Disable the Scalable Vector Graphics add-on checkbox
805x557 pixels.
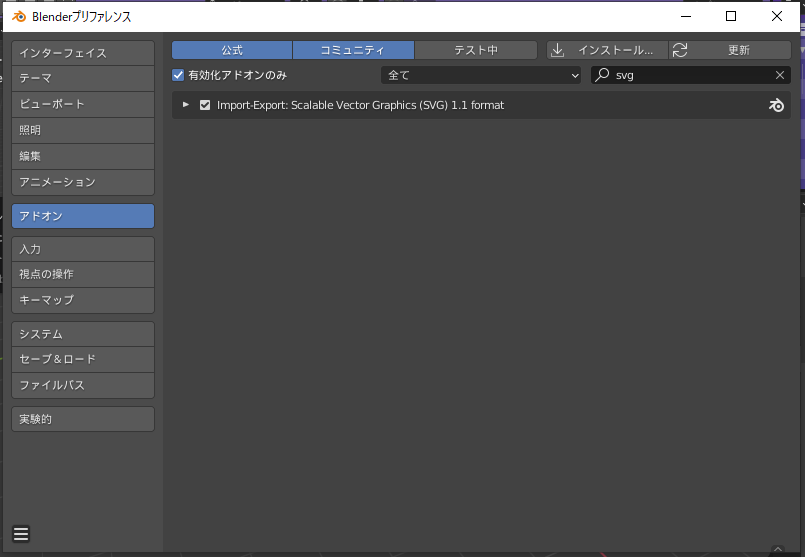(x=205, y=105)
